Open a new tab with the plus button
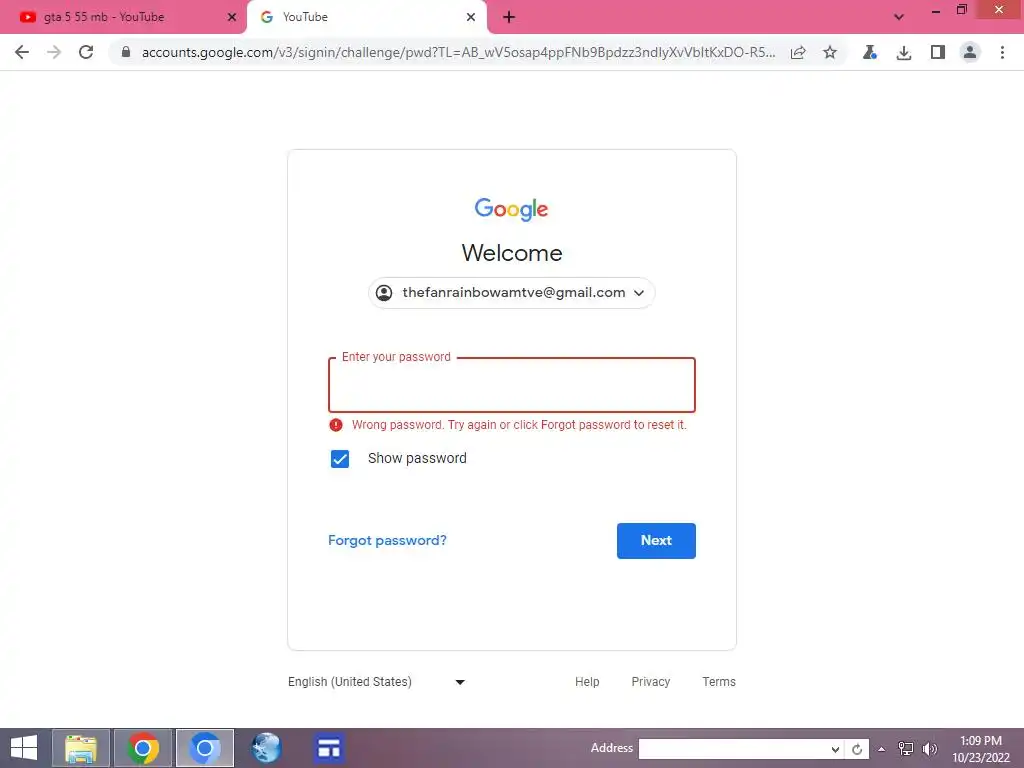Image resolution: width=1024 pixels, height=768 pixels. [x=509, y=17]
